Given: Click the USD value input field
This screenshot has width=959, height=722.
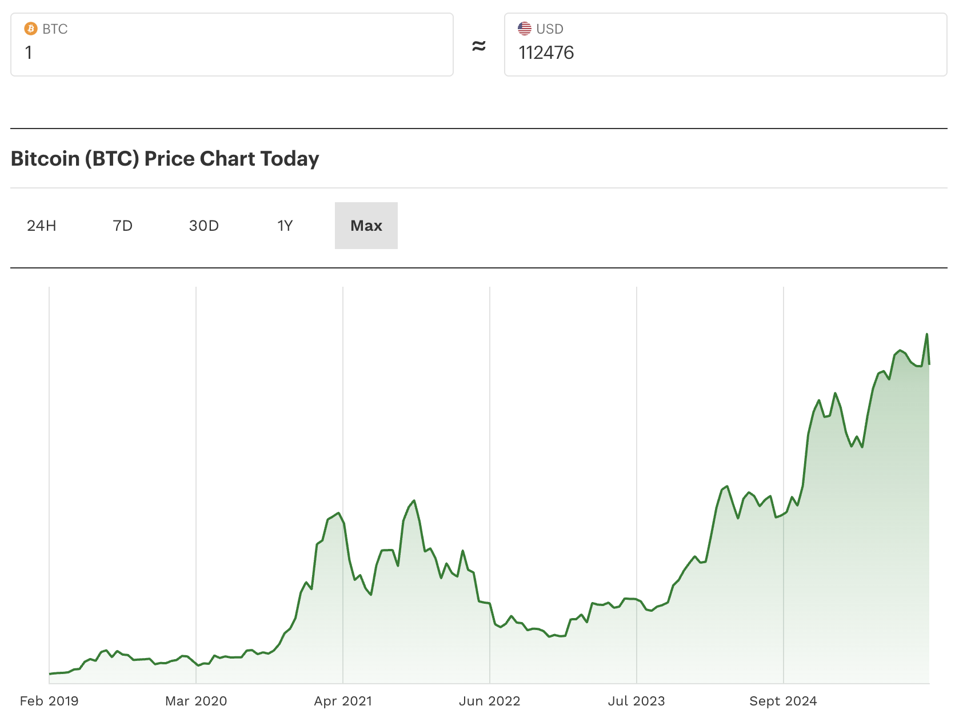Looking at the screenshot, I should [x=724, y=53].
